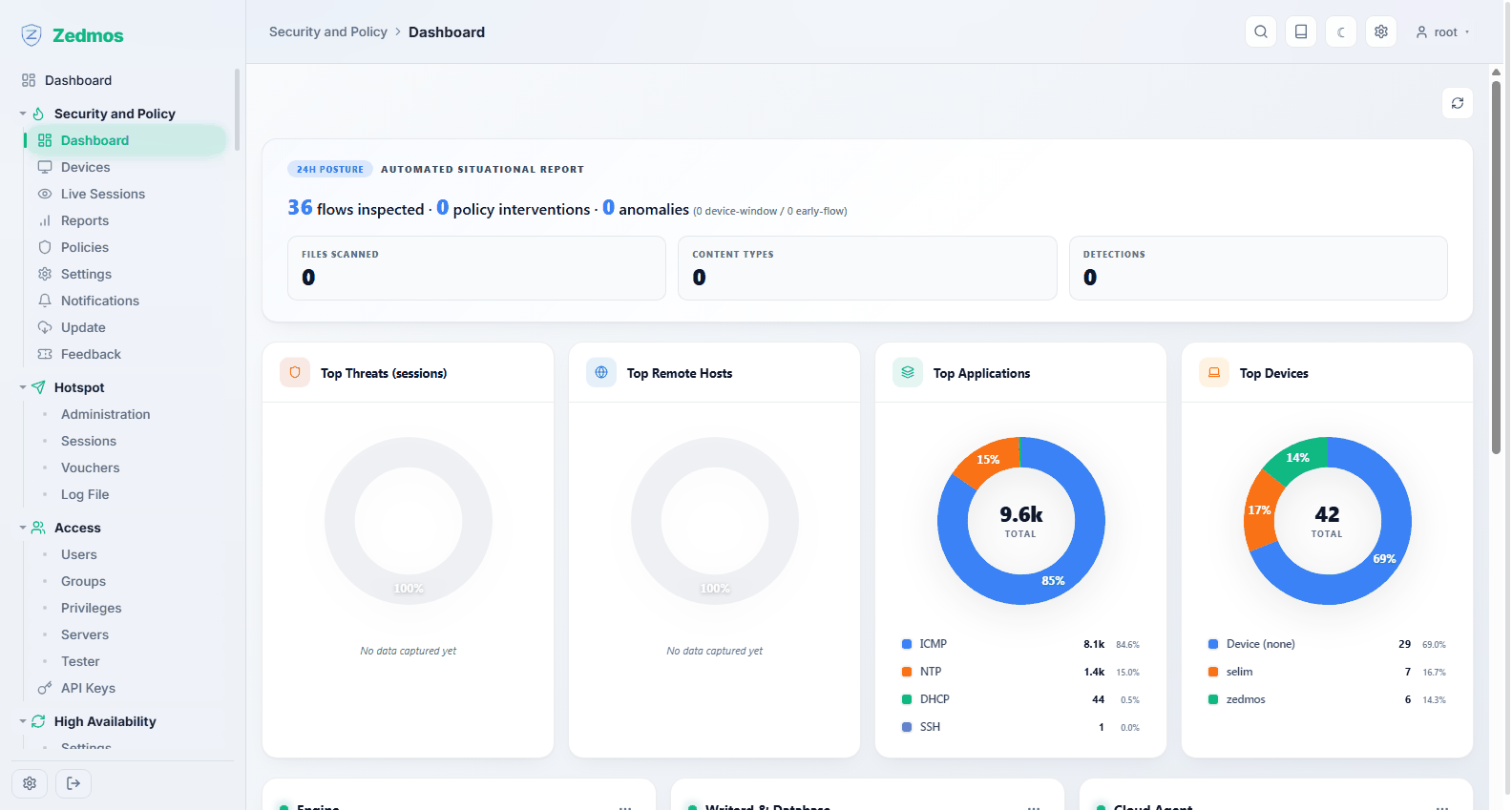Click the ICMP blue legend swatch

click(907, 644)
